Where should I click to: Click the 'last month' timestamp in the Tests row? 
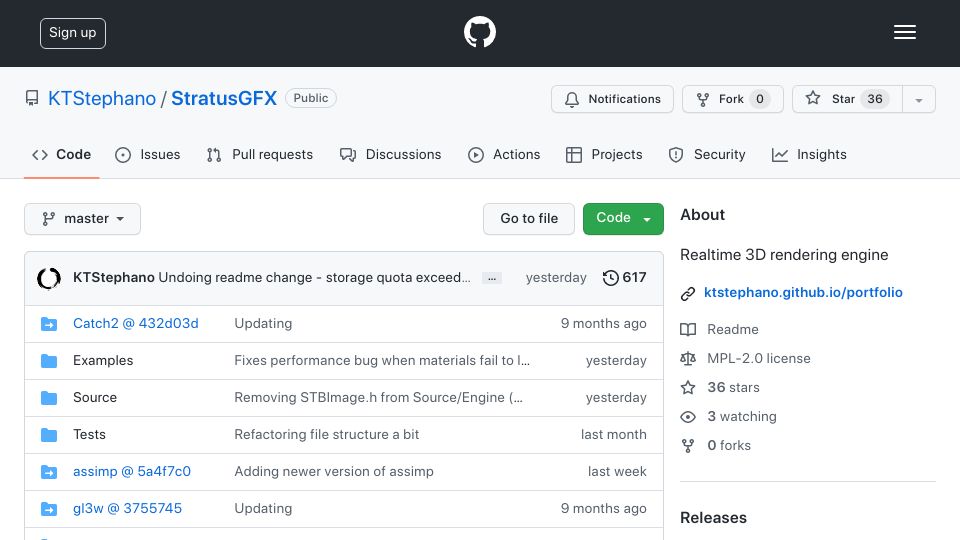(613, 434)
